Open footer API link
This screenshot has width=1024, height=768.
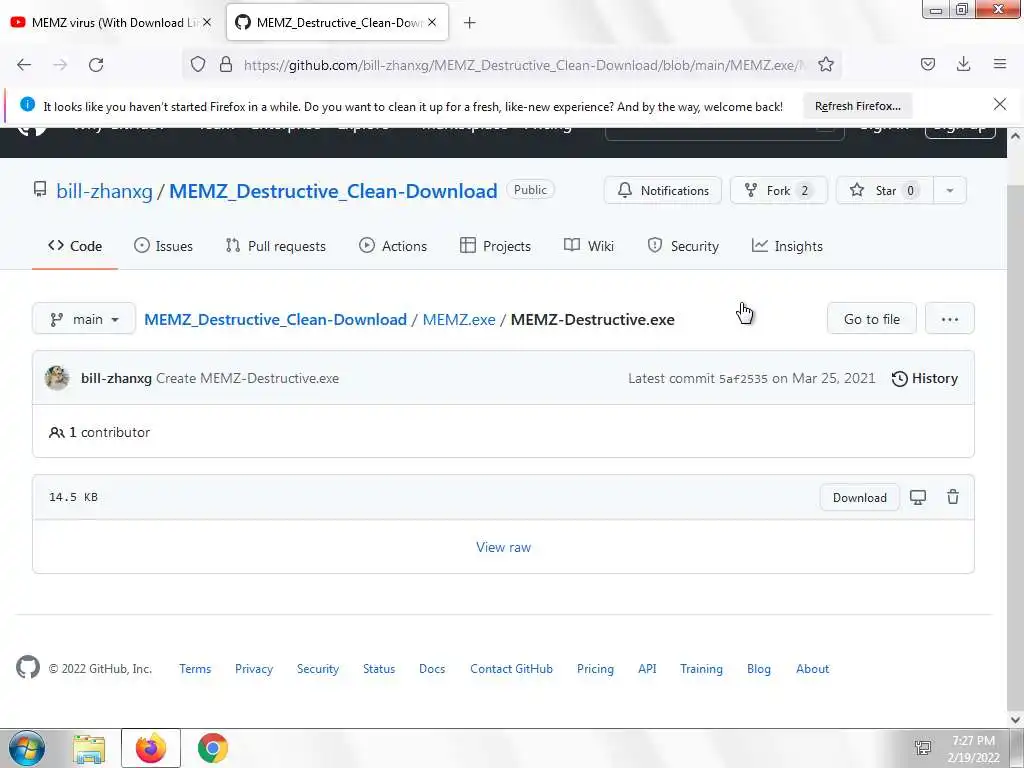tap(647, 669)
